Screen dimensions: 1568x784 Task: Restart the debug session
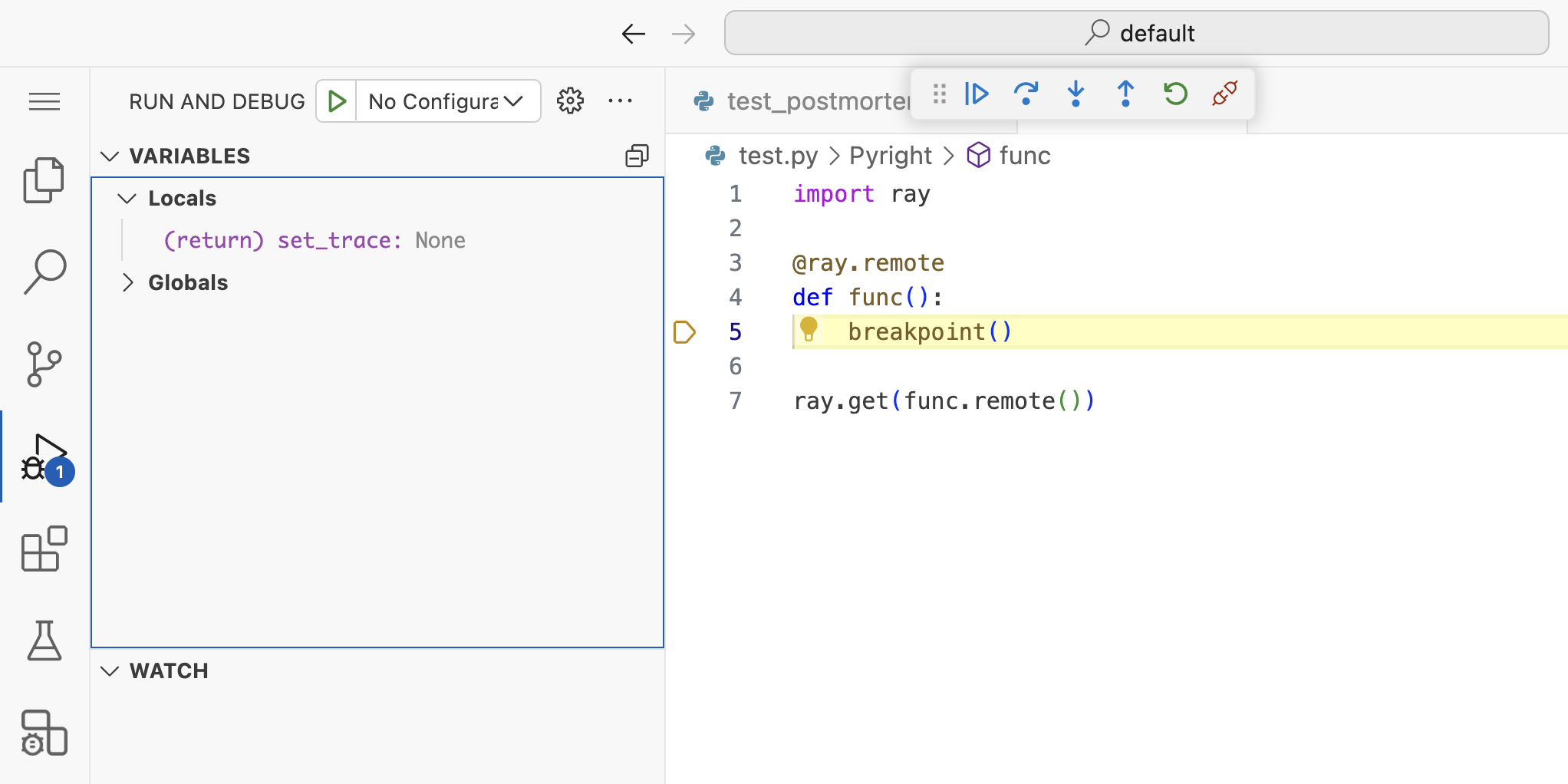click(1175, 94)
